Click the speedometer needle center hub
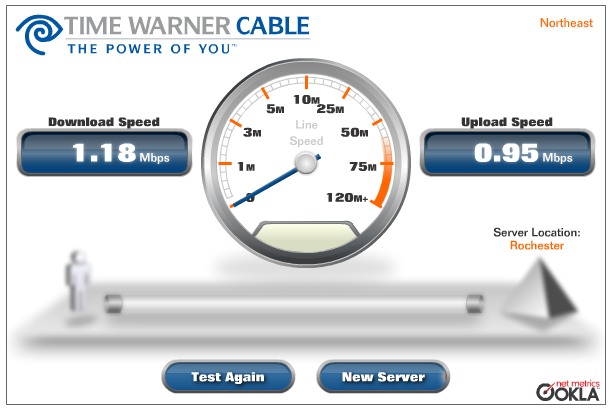The width and height of the screenshot is (610, 410). point(306,163)
